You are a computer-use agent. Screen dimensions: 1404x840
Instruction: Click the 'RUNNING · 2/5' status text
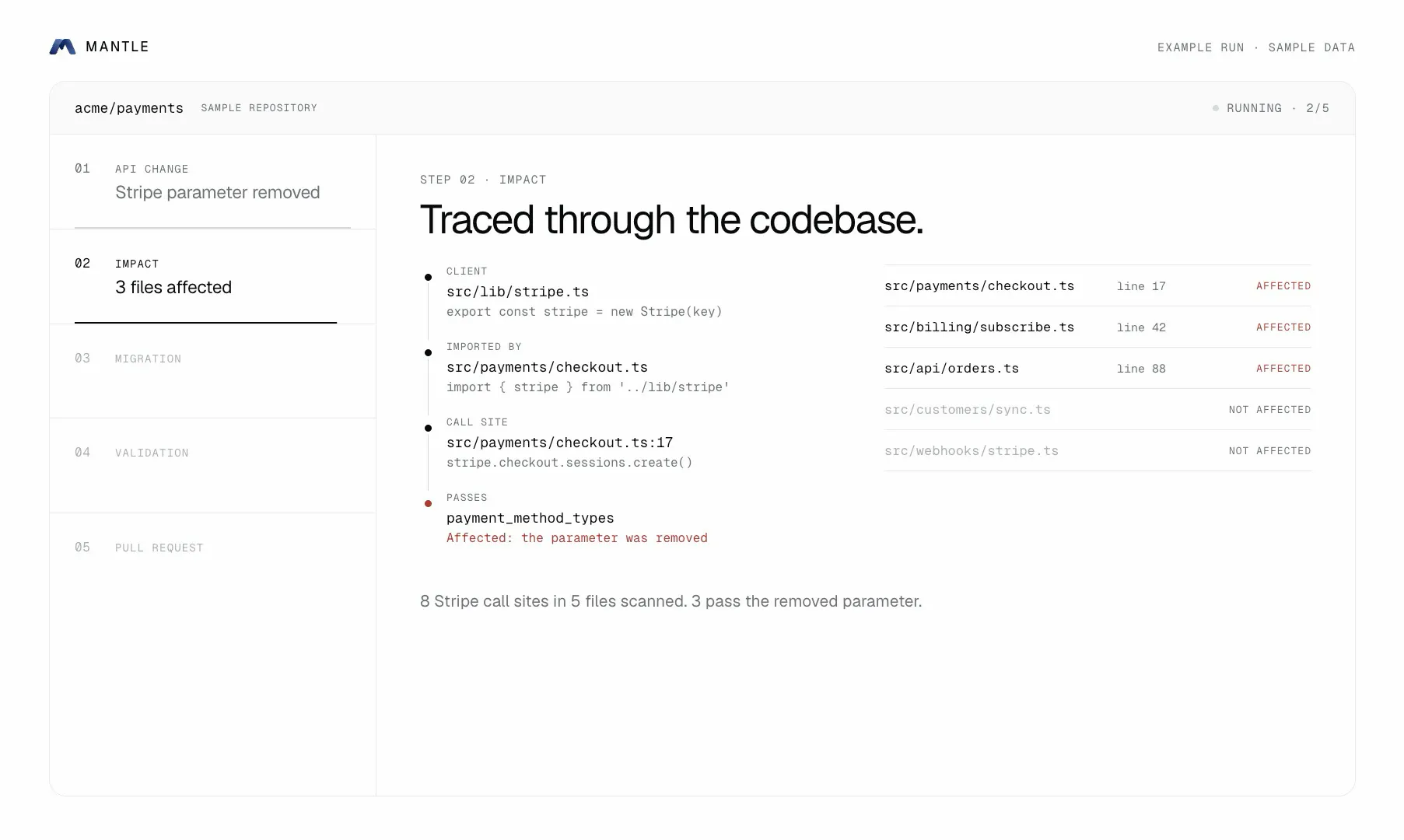coord(1278,108)
